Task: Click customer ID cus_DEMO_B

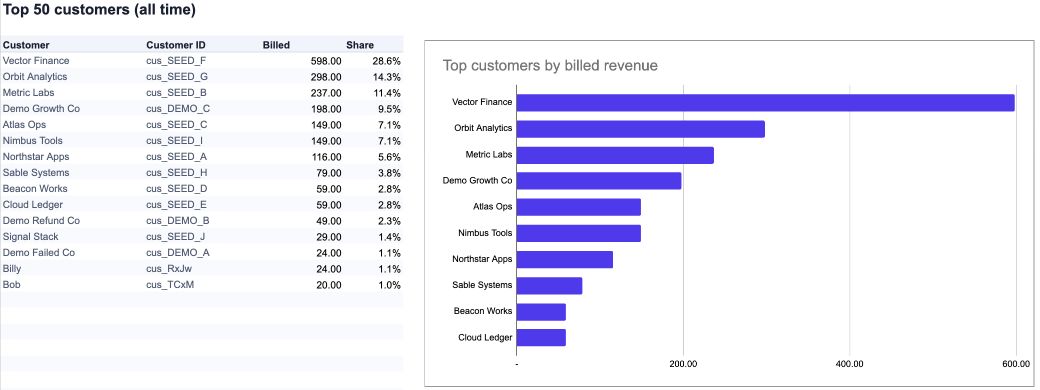Action: click(x=178, y=221)
